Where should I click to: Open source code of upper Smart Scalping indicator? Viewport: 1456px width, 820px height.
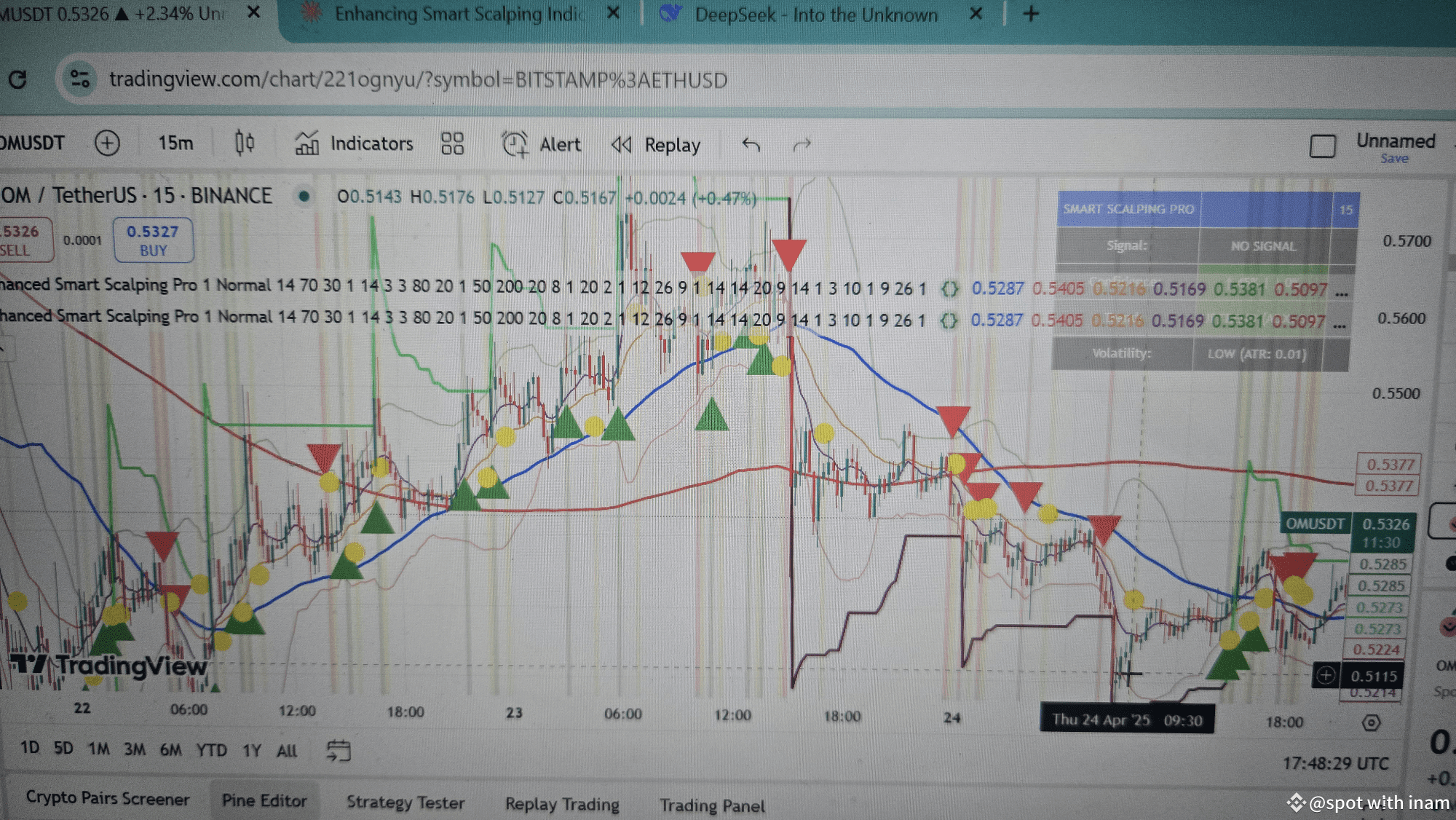coord(949,288)
